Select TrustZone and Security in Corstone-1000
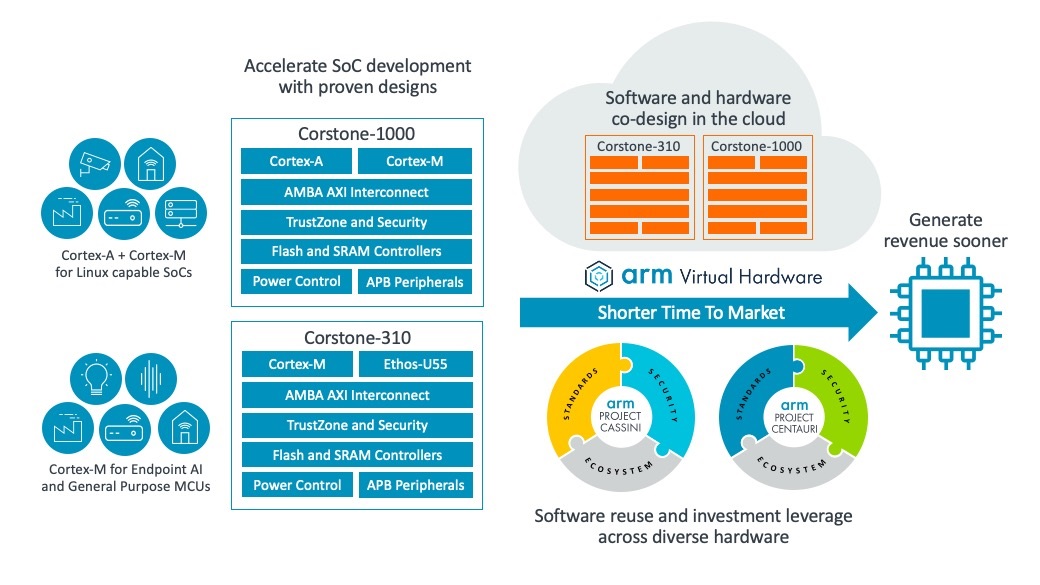The width and height of the screenshot is (1040, 585). [356, 222]
